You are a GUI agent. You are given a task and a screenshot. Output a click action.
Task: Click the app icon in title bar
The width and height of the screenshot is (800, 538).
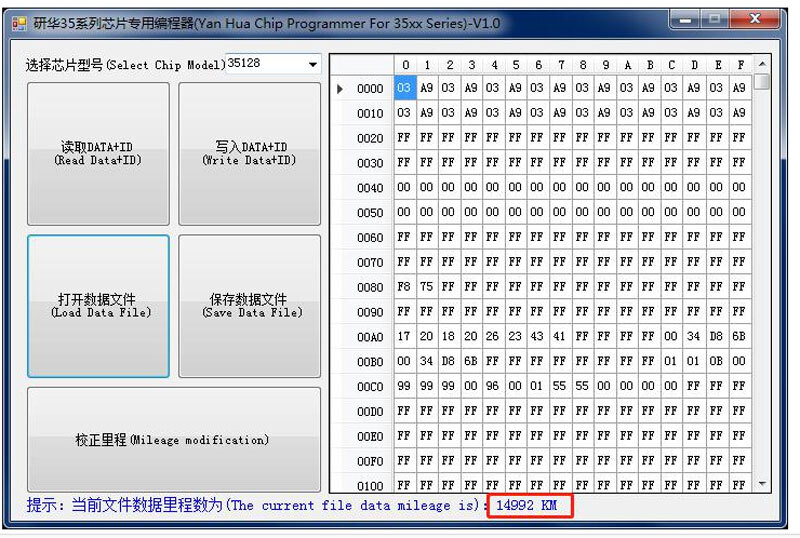coord(19,23)
